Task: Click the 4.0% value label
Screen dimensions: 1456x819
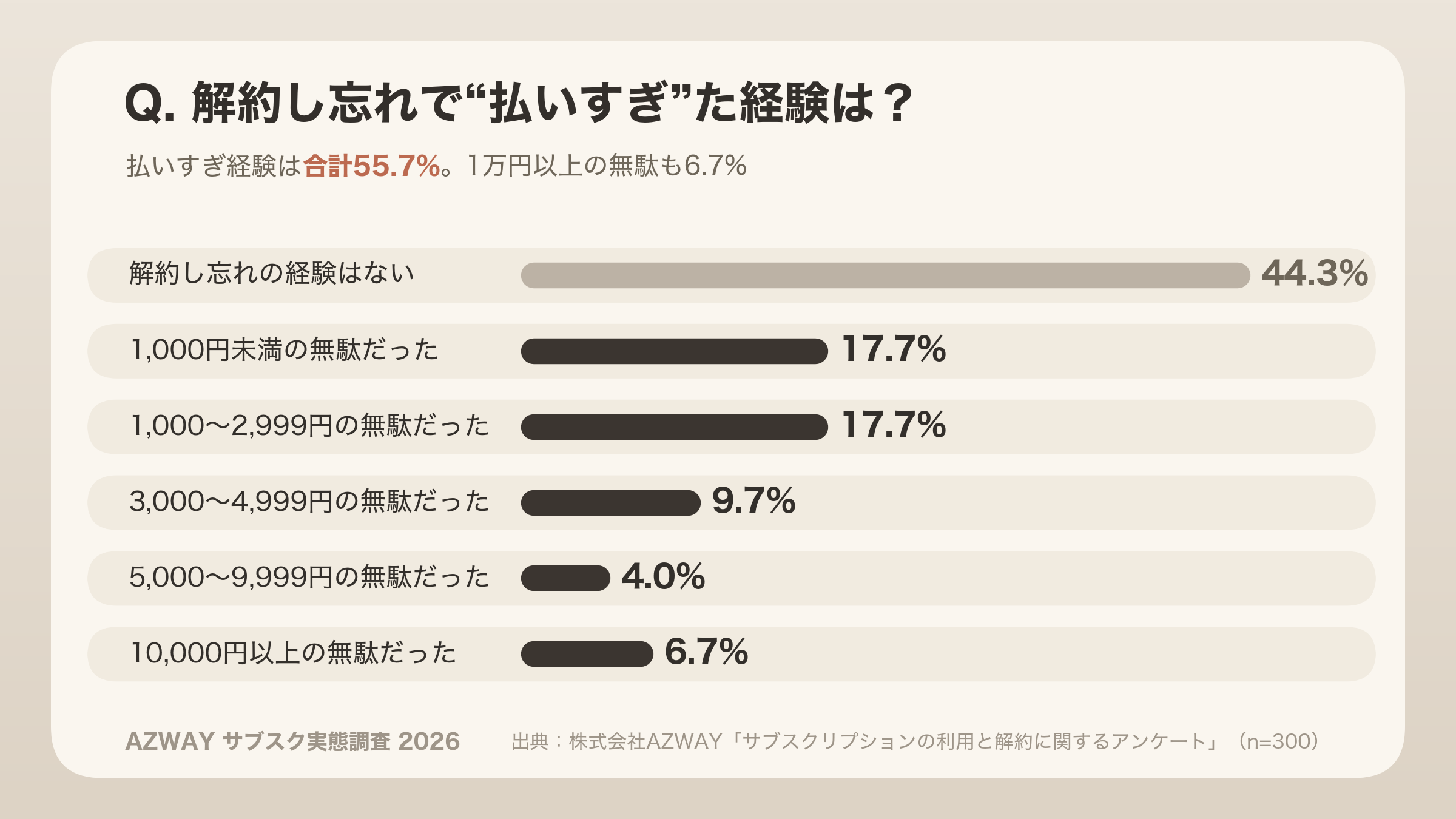Action: click(663, 577)
